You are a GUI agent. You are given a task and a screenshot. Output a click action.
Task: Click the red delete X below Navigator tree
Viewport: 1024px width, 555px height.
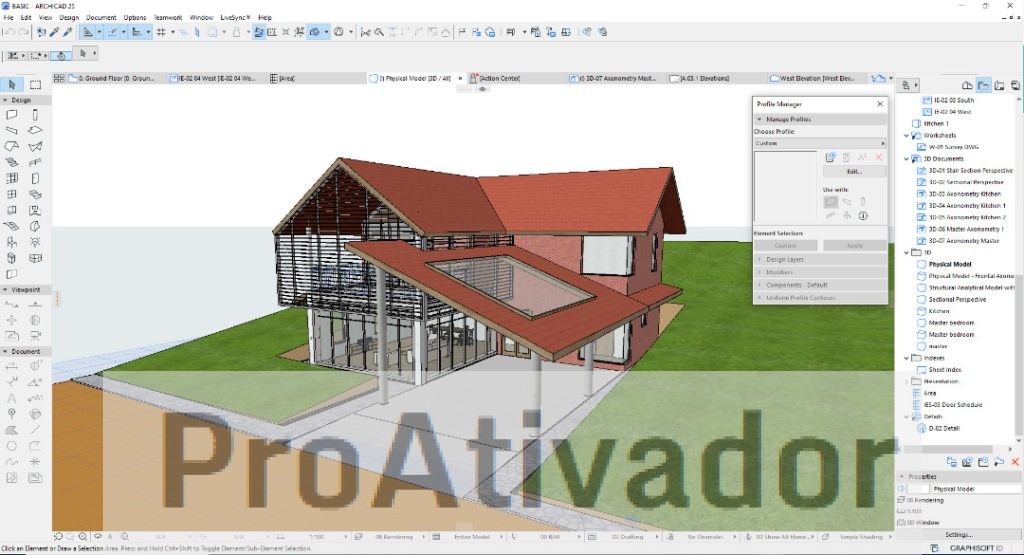point(1015,462)
